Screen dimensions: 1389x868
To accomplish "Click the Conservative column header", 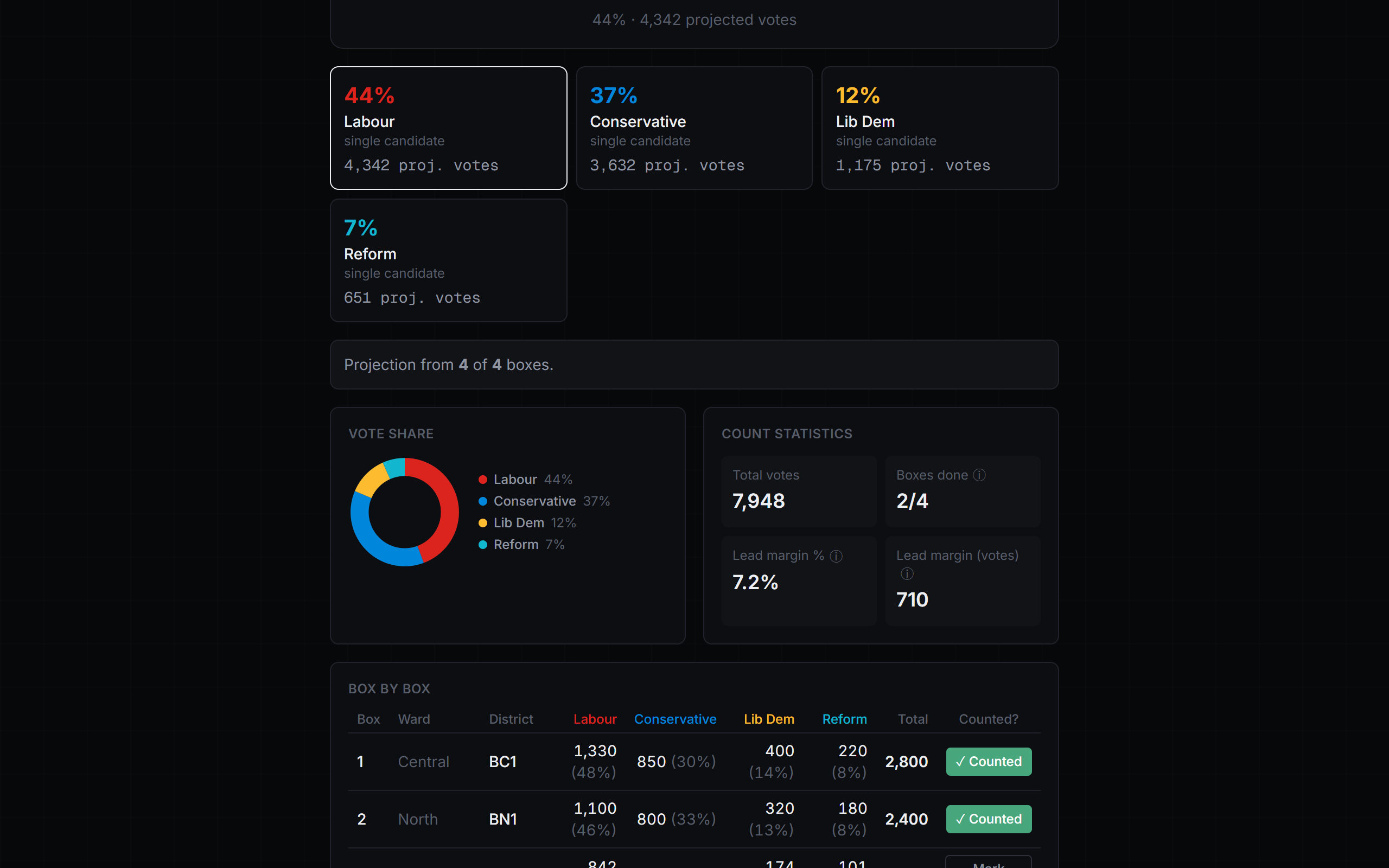I will point(675,719).
